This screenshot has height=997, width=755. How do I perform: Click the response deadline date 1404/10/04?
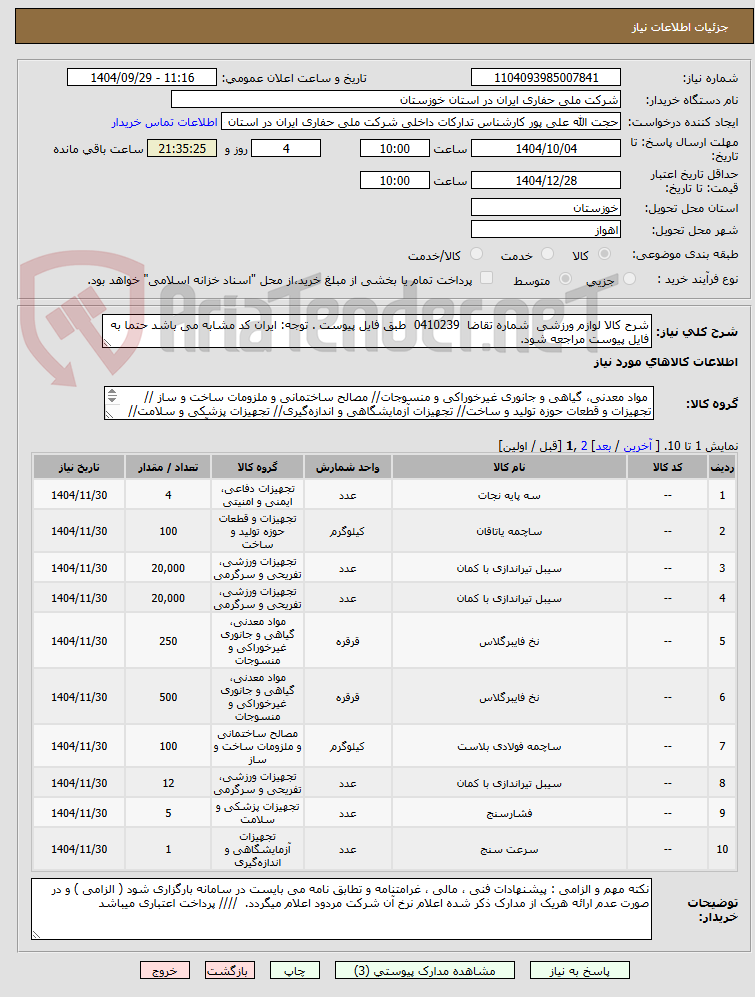tap(546, 148)
